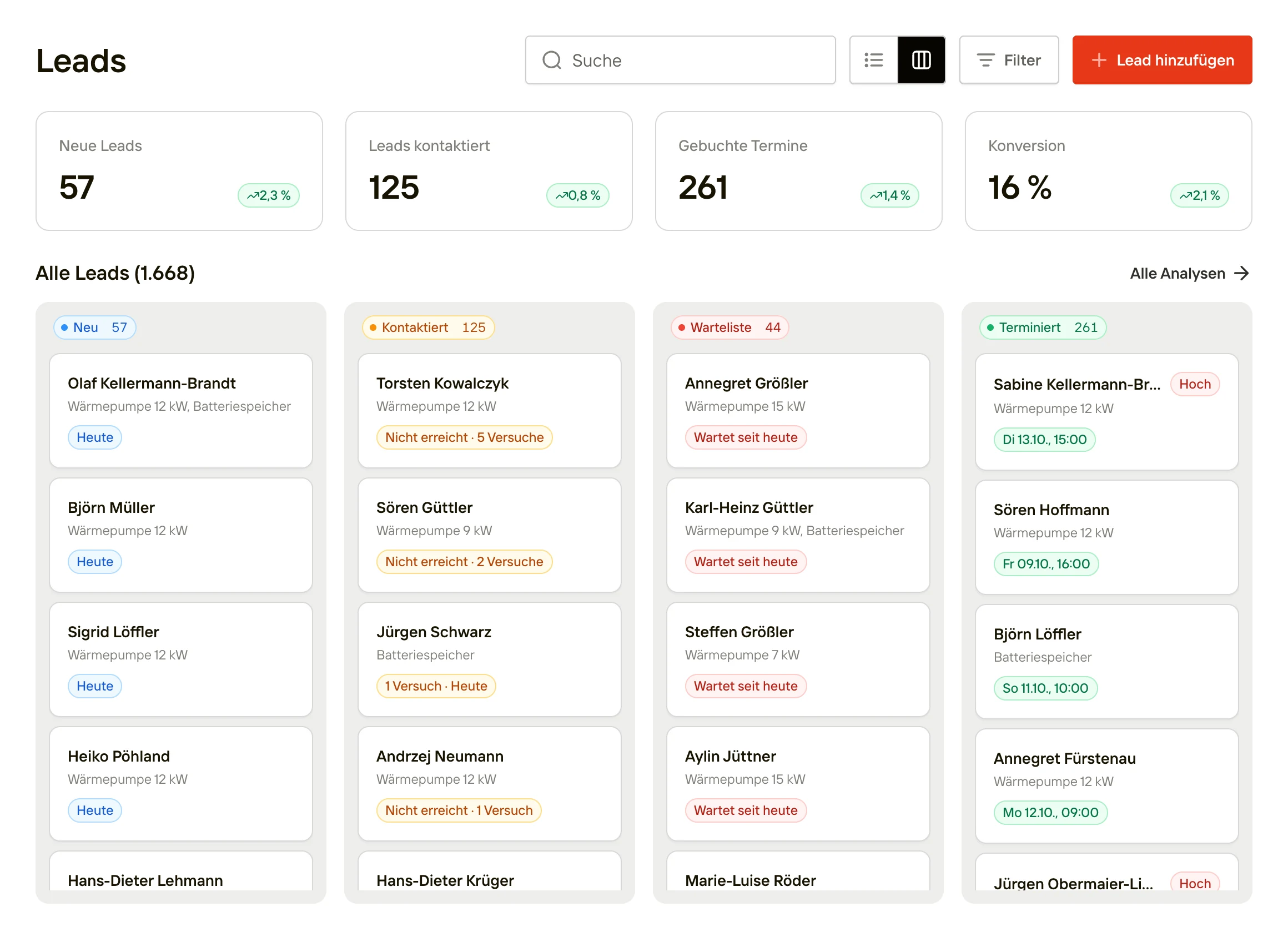
Task: Open Annegret Größler lead card
Action: pyautogui.click(x=798, y=411)
